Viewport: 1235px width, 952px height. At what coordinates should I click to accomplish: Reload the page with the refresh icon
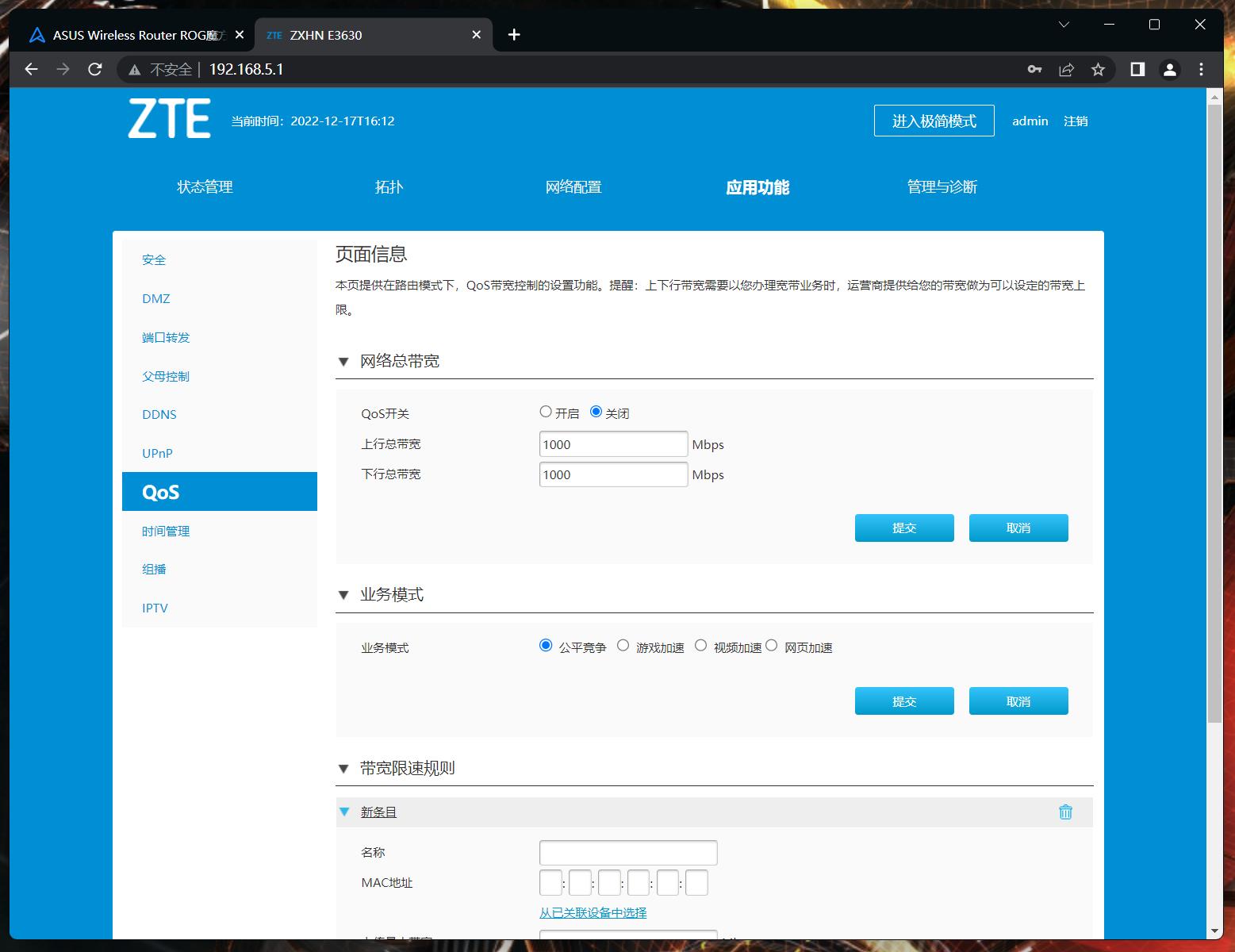click(x=94, y=70)
